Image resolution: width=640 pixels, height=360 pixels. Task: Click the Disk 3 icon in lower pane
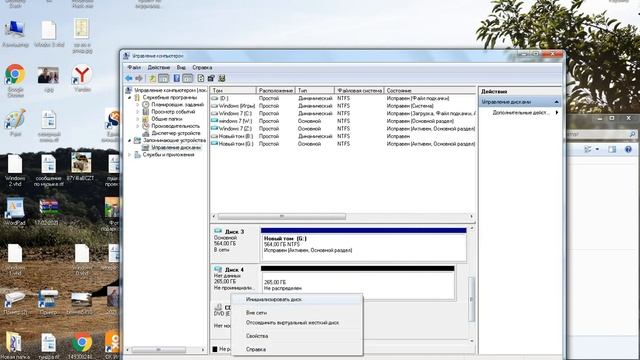[218, 231]
